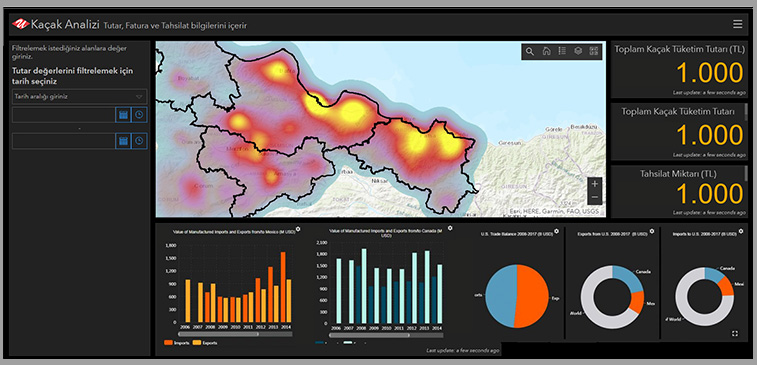The width and height of the screenshot is (757, 365).
Task: Click Esri, HERE, Garmin attribution text on map
Action: point(554,211)
